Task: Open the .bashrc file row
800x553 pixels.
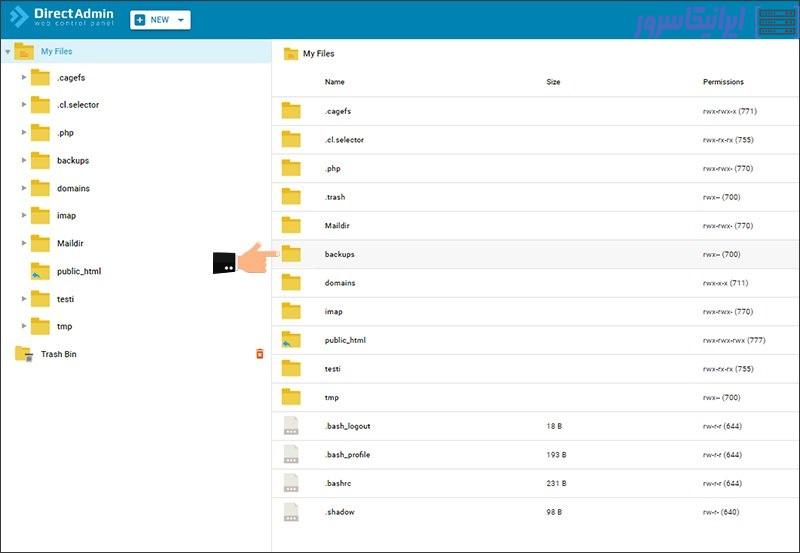Action: 340,483
